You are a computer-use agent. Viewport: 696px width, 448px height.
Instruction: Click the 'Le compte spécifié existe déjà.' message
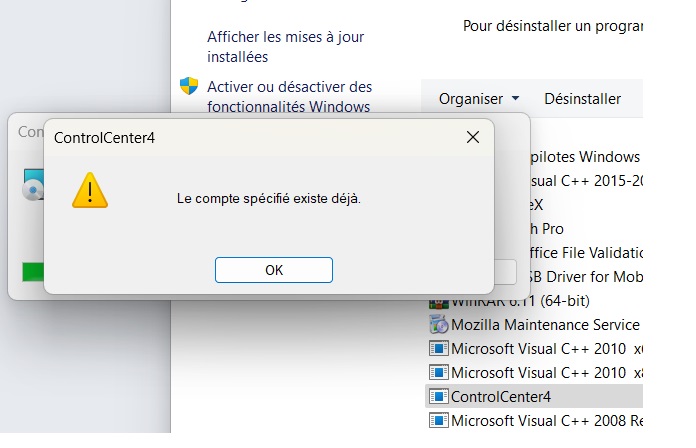click(269, 198)
